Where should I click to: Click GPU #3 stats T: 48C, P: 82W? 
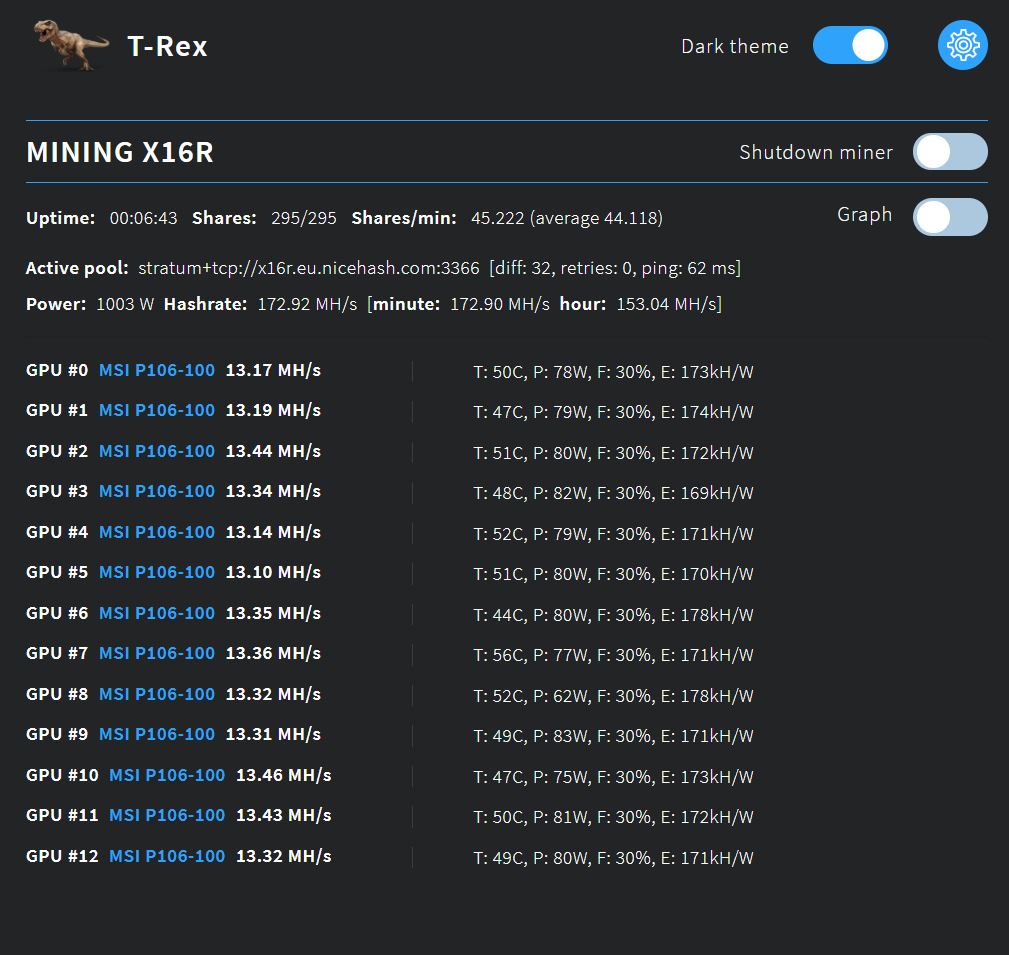(613, 494)
